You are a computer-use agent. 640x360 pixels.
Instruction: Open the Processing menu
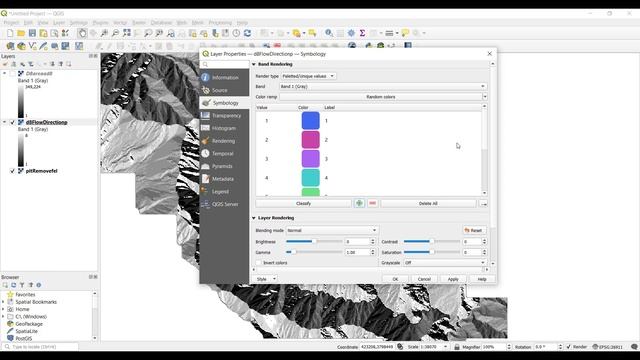coord(220,22)
